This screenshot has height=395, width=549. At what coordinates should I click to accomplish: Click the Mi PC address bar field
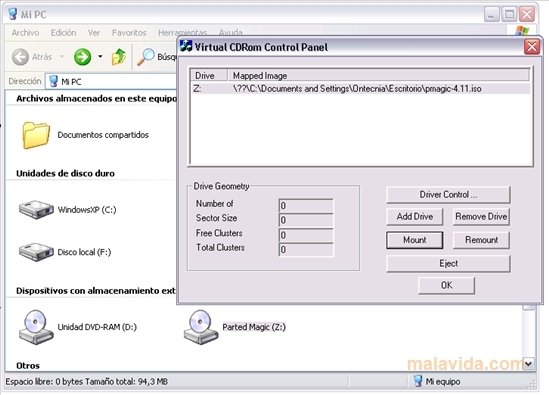(111, 82)
